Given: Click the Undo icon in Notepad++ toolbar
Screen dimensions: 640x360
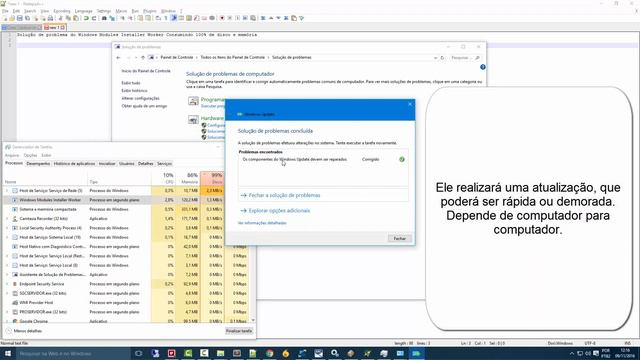Looking at the screenshot, I should 86,18.
